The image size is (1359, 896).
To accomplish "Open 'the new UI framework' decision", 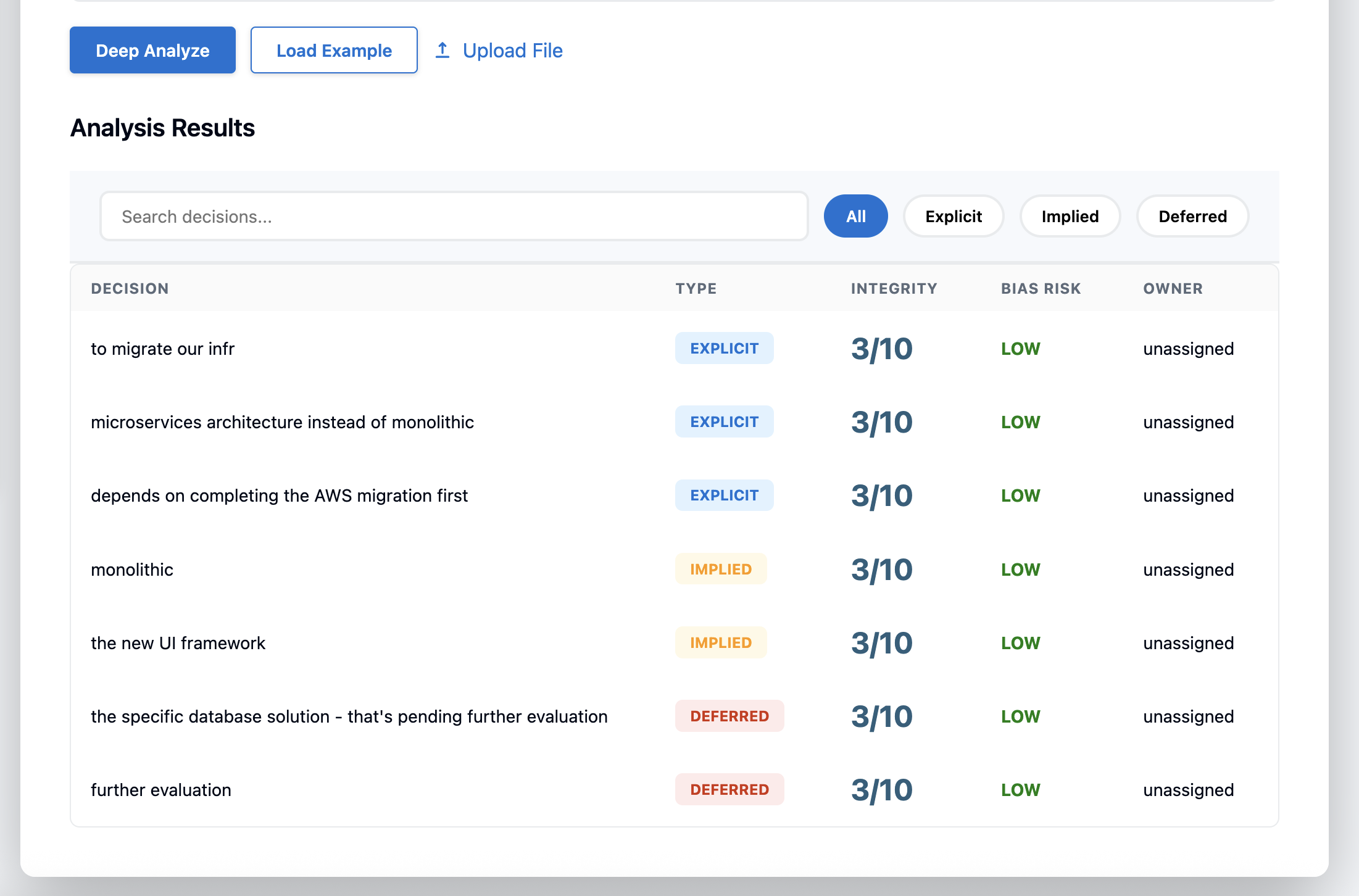I will coord(178,643).
